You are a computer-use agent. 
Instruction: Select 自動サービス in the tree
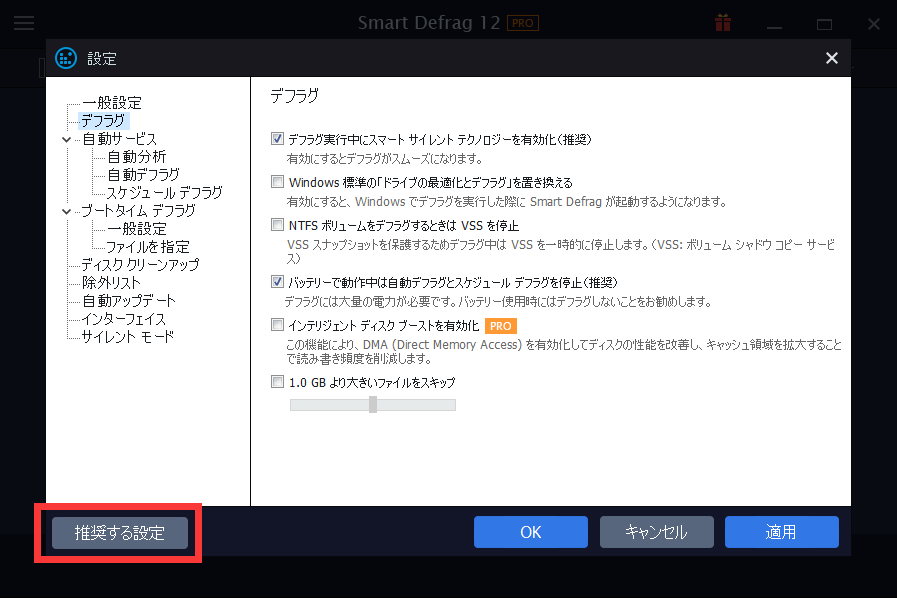(119, 139)
